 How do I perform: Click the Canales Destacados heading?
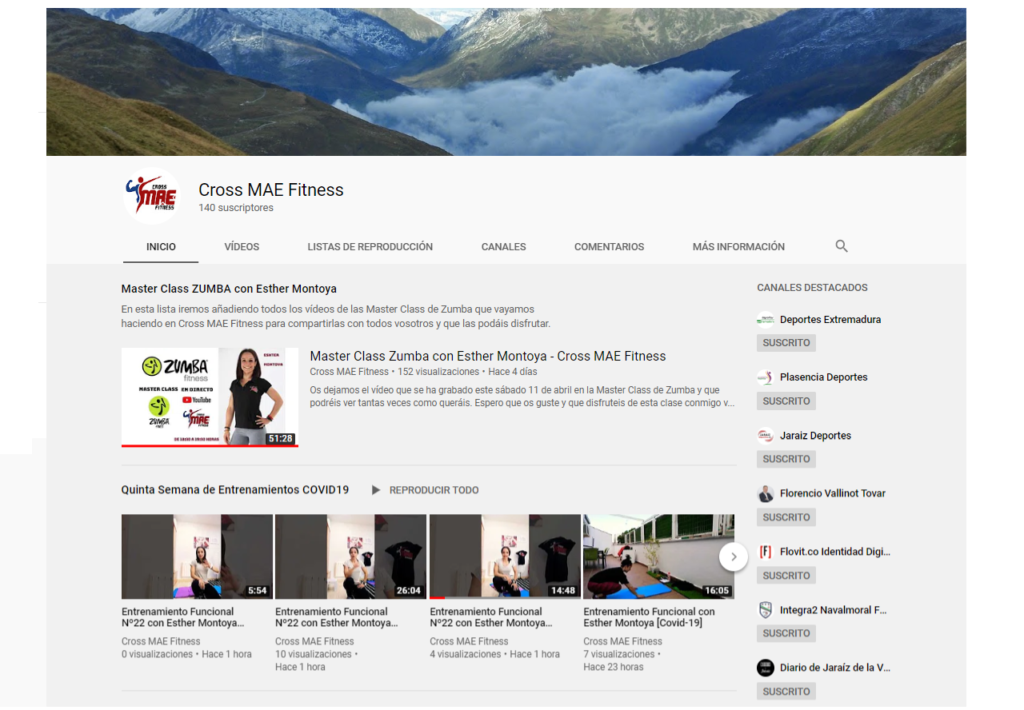pos(812,287)
